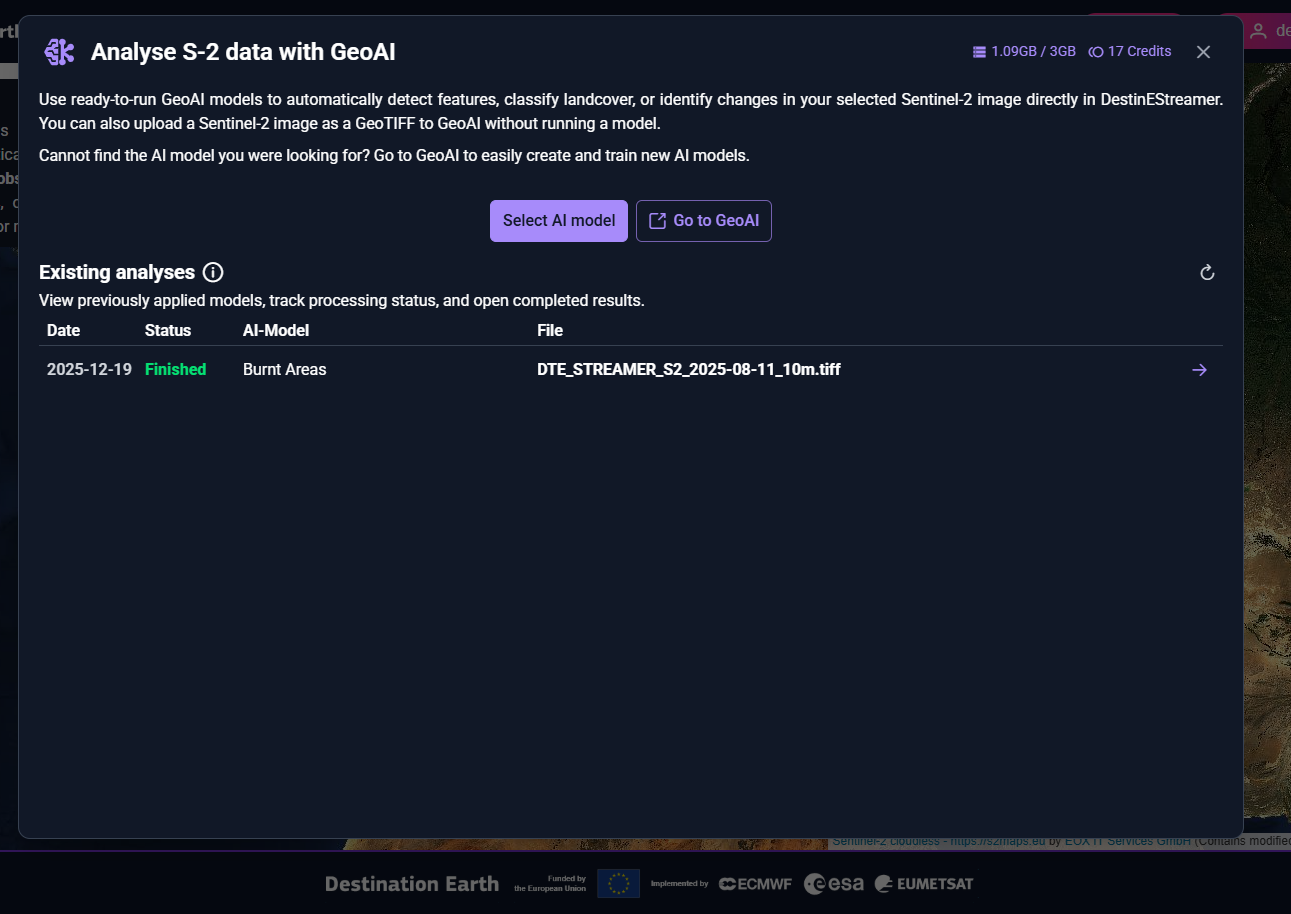Open info tooltip beside Existing analyses

(x=213, y=272)
